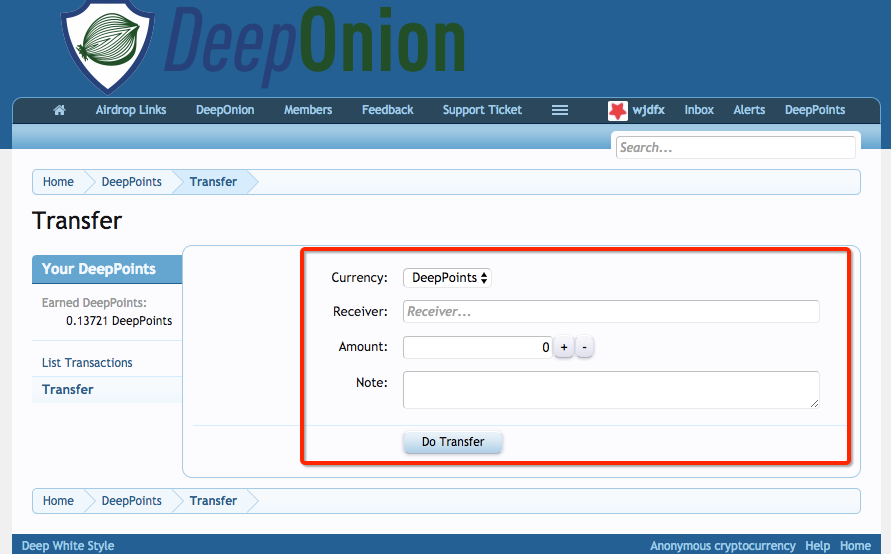Open wjdfx's red star avatar
Screen dimensions: 891x554
618,110
